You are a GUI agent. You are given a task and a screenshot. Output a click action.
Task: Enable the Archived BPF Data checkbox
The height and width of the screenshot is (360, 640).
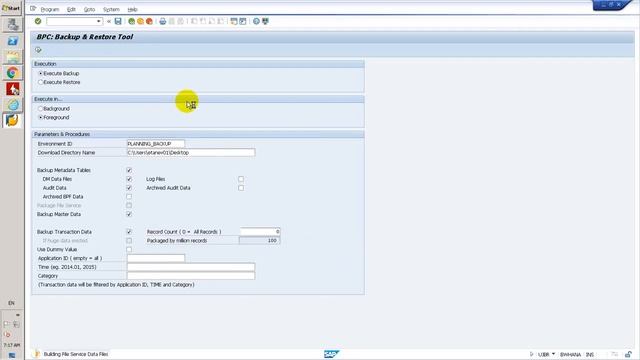(x=129, y=196)
